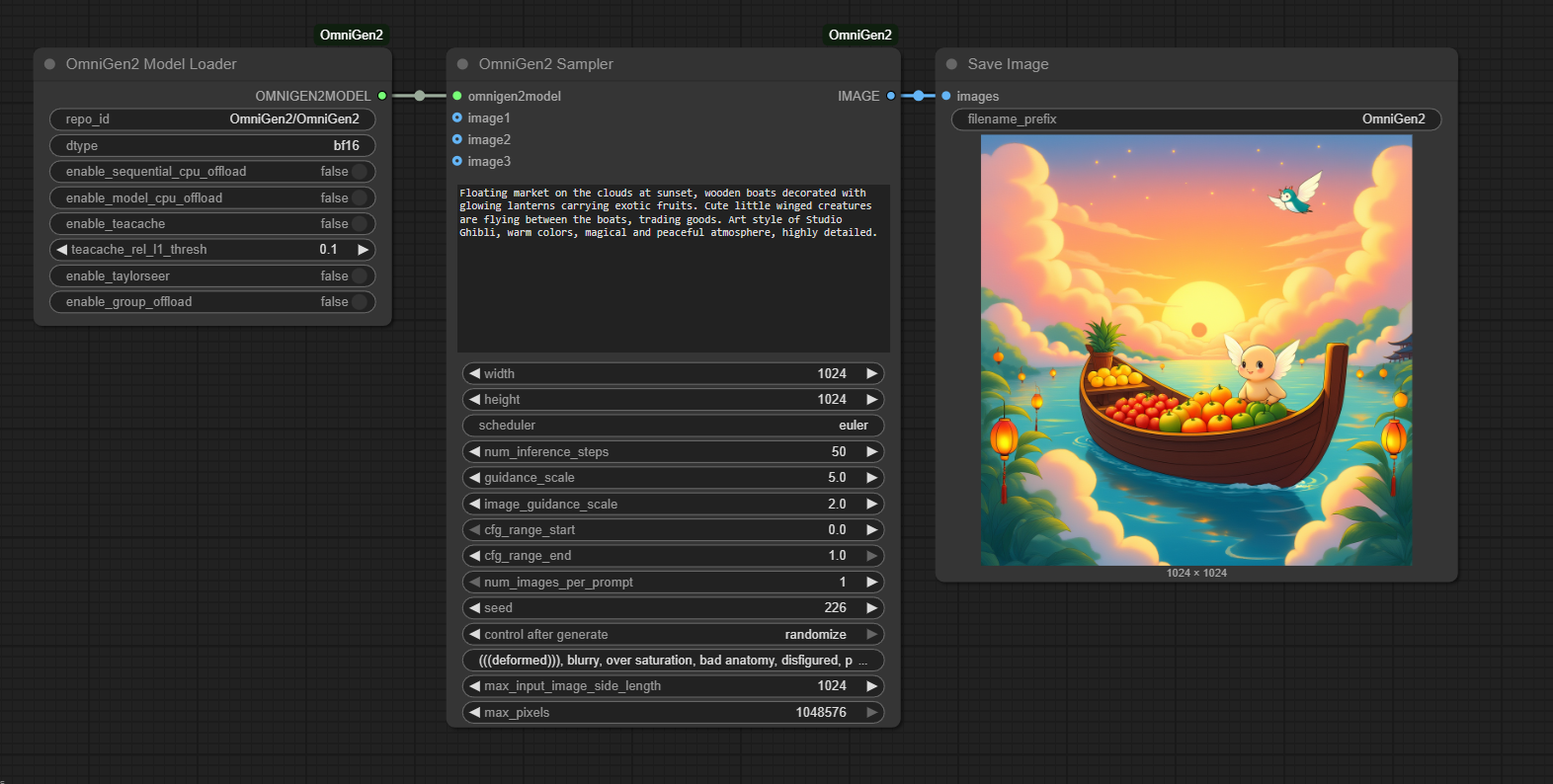This screenshot has height=784, width=1553.
Task: Increase height with right arrow
Action: tap(872, 399)
